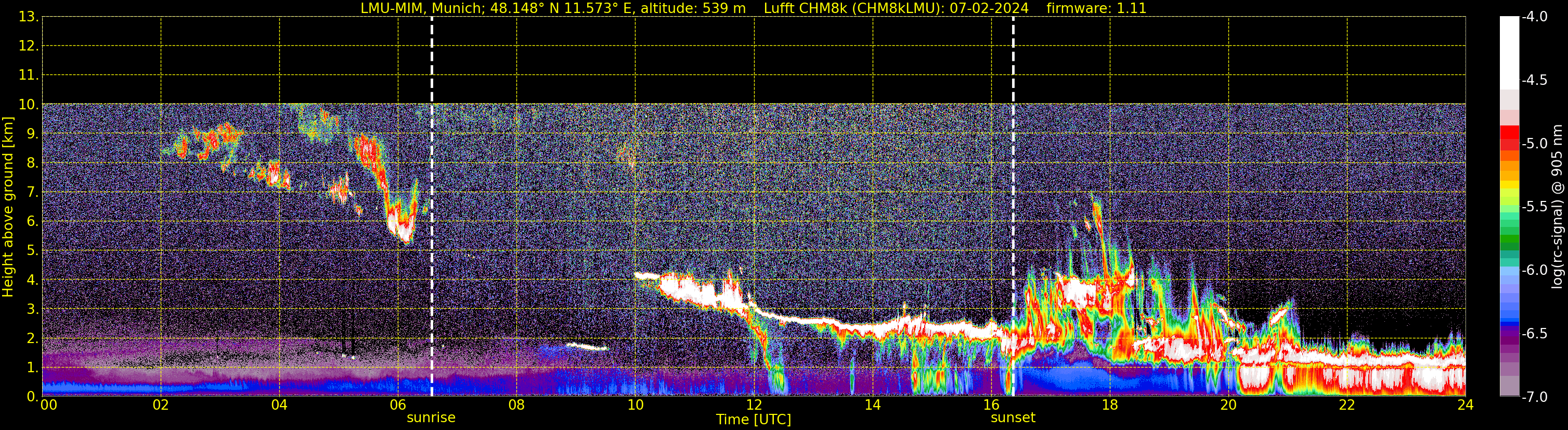Click the 'log(rc-signal) @ 905 nm' colorbar title
Screen dimensions: 1568x430
[x=1557, y=207]
